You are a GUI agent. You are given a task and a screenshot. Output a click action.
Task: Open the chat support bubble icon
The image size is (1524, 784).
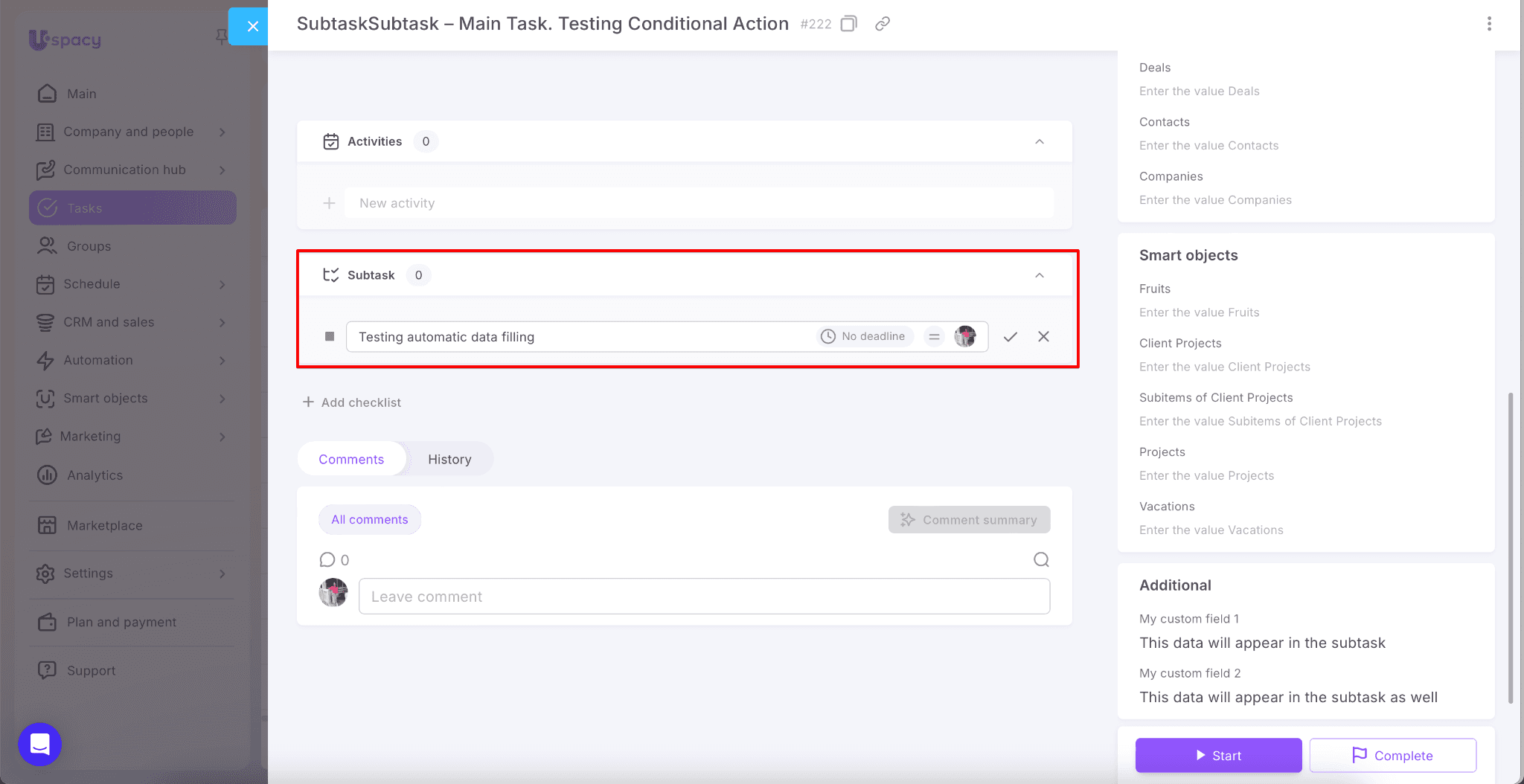point(39,744)
